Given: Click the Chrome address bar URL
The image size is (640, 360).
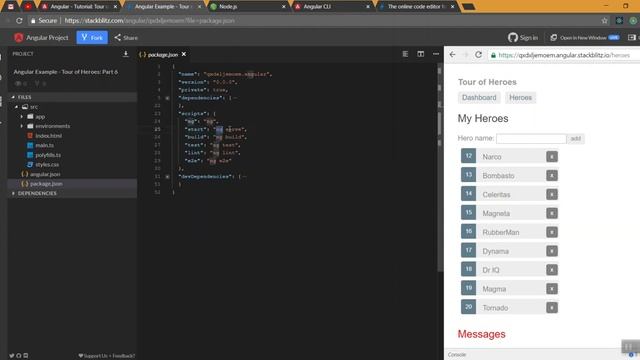Looking at the screenshot, I should tap(149, 20).
